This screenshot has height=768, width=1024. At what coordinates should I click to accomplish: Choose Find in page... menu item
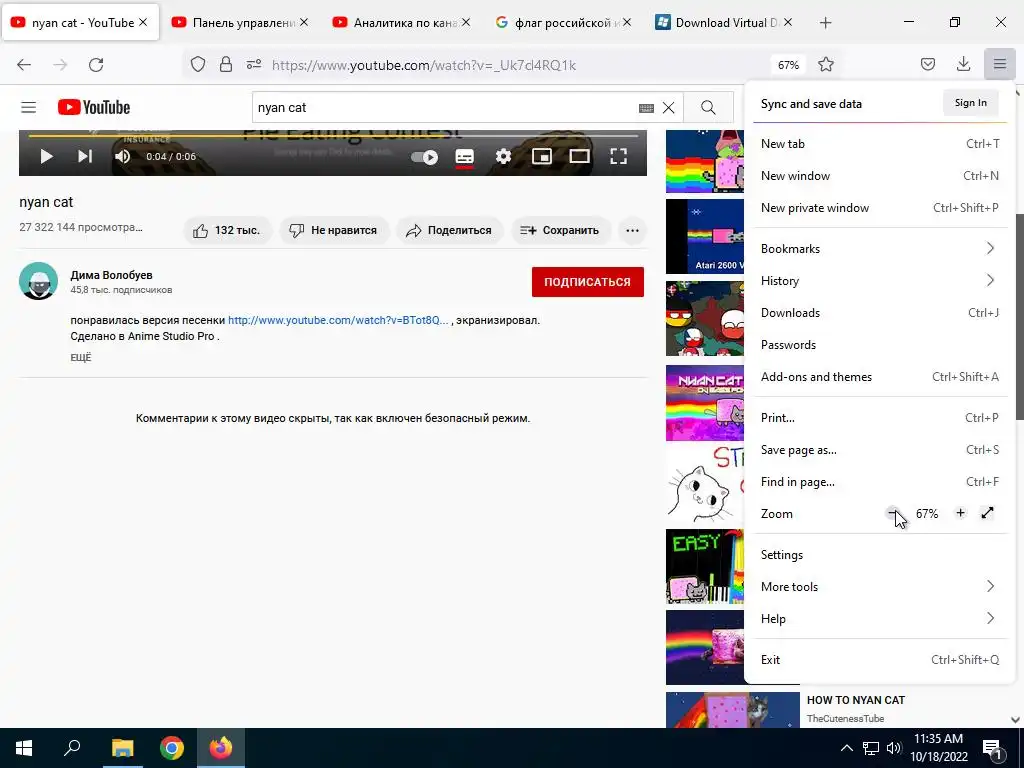(880, 482)
